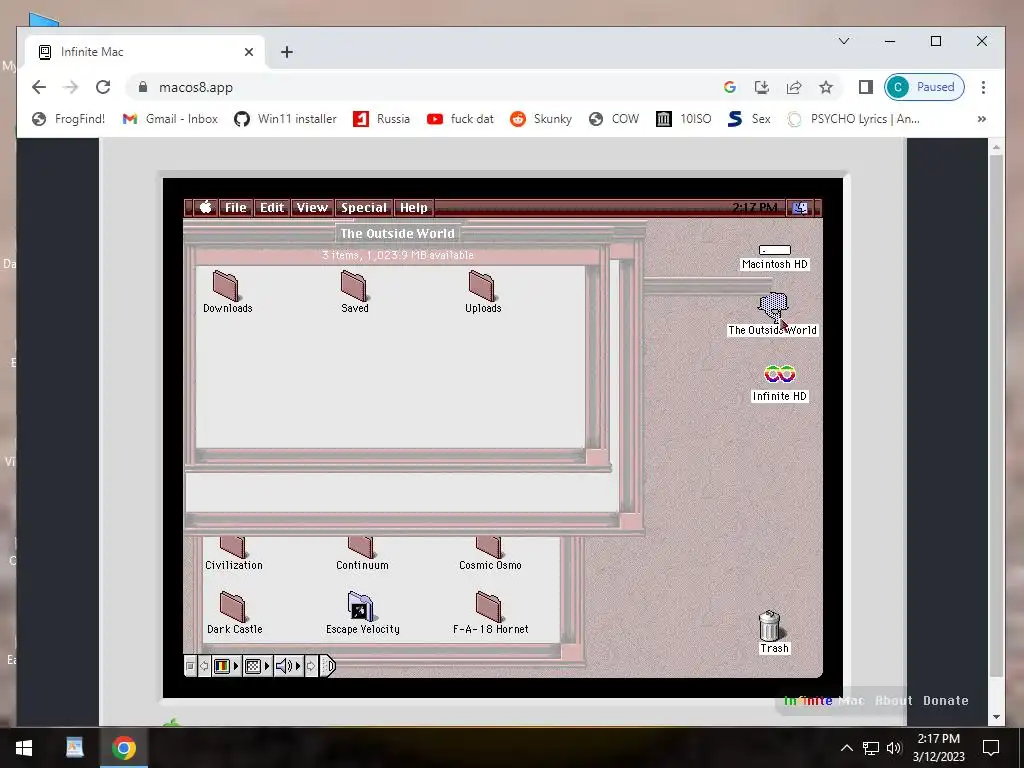Screen dimensions: 1024x768
Task: Select The Outside World desktop icon
Action: pos(773,314)
